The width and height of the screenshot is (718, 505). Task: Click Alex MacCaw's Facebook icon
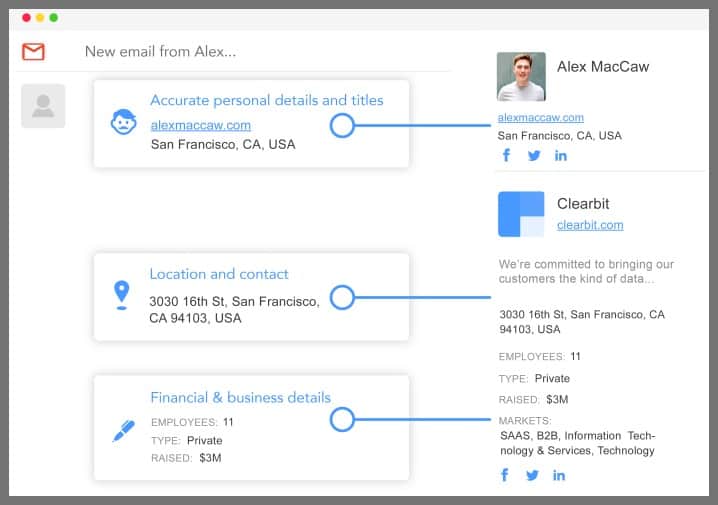click(506, 155)
